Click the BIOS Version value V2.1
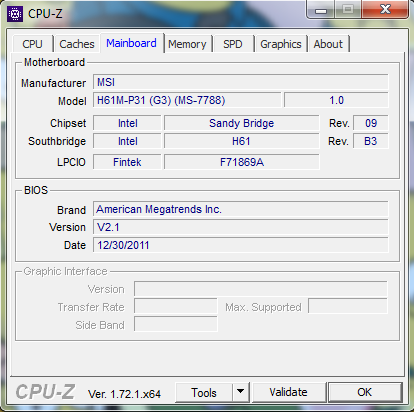 (x=241, y=227)
